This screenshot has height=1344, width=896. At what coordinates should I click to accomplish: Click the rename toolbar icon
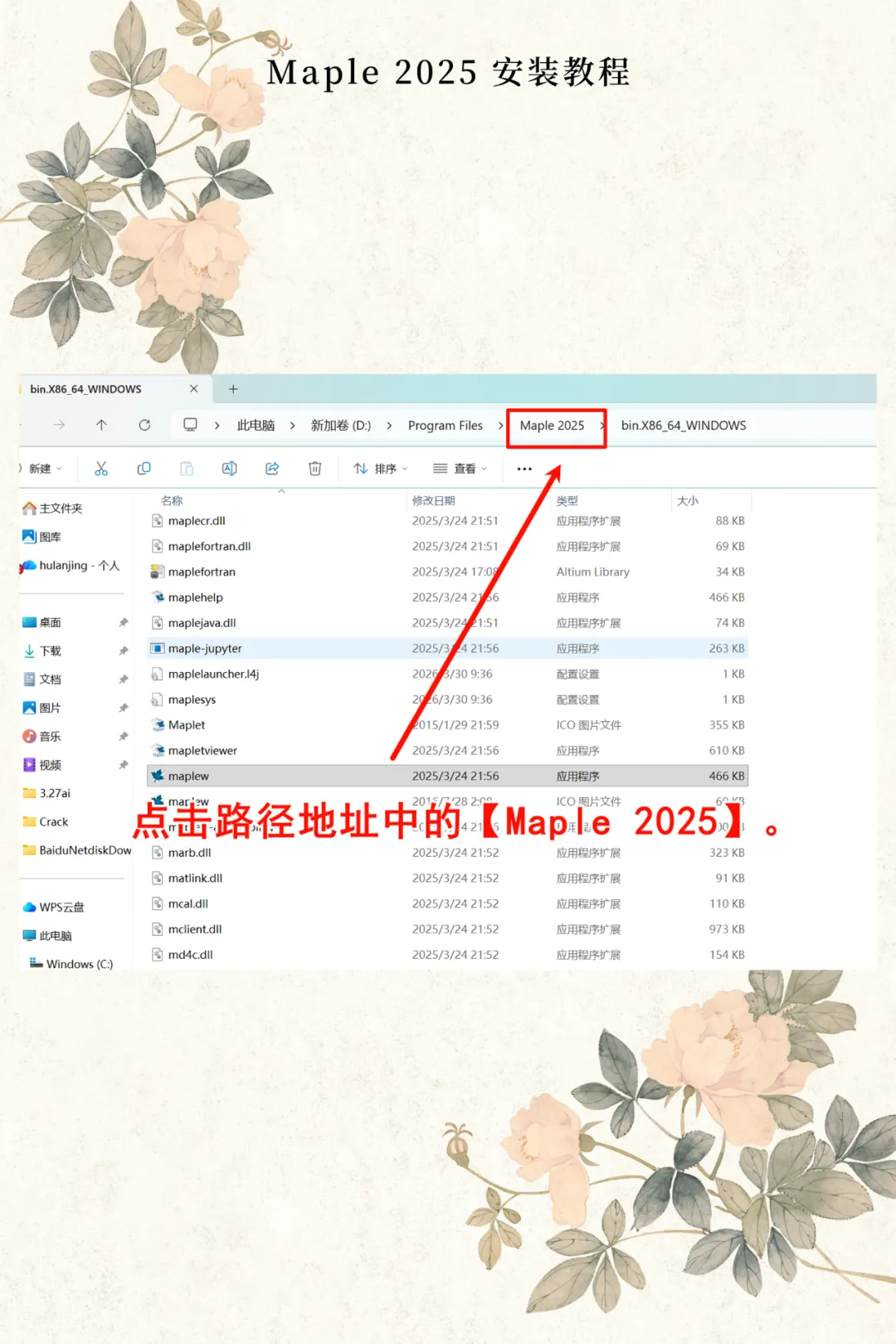tap(230, 469)
